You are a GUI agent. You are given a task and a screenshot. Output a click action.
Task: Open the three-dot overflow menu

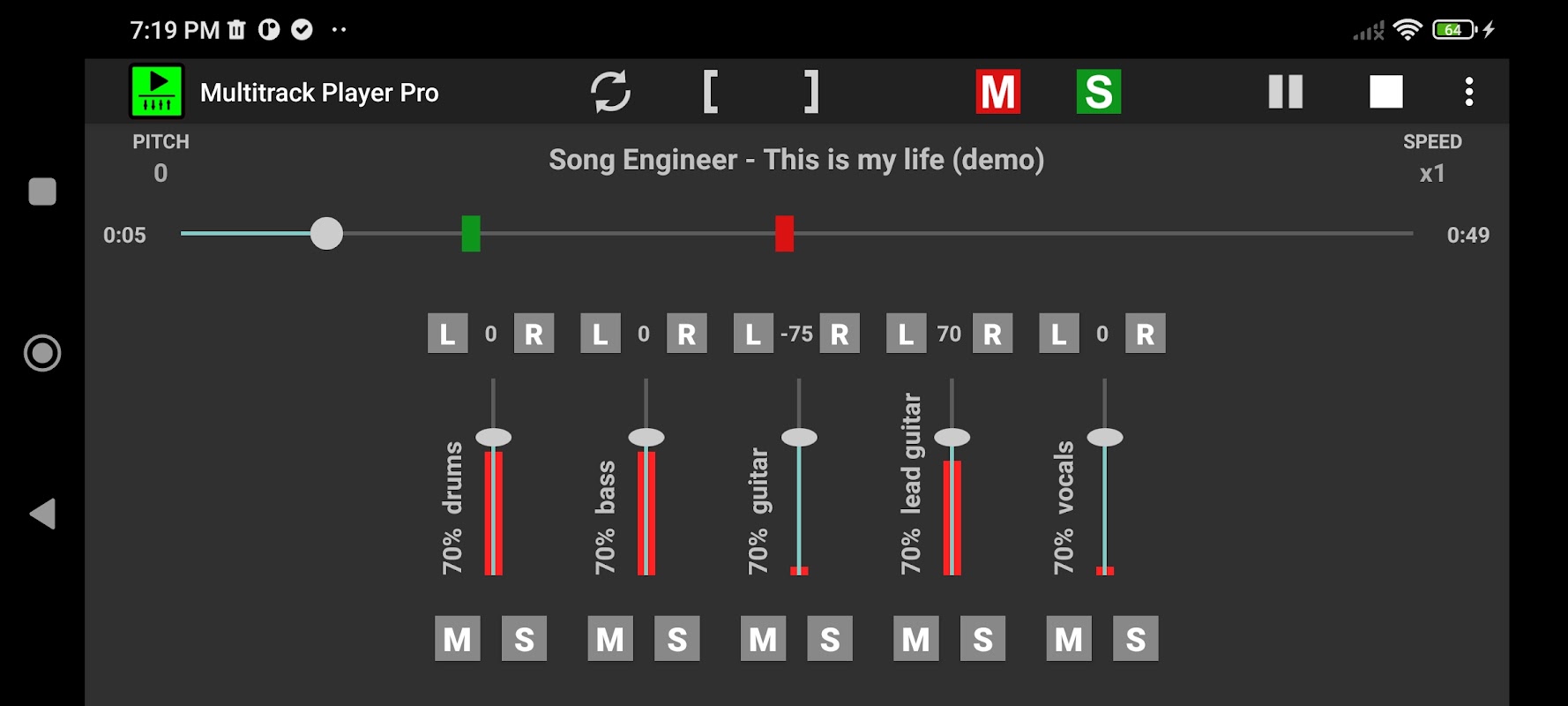[1469, 92]
